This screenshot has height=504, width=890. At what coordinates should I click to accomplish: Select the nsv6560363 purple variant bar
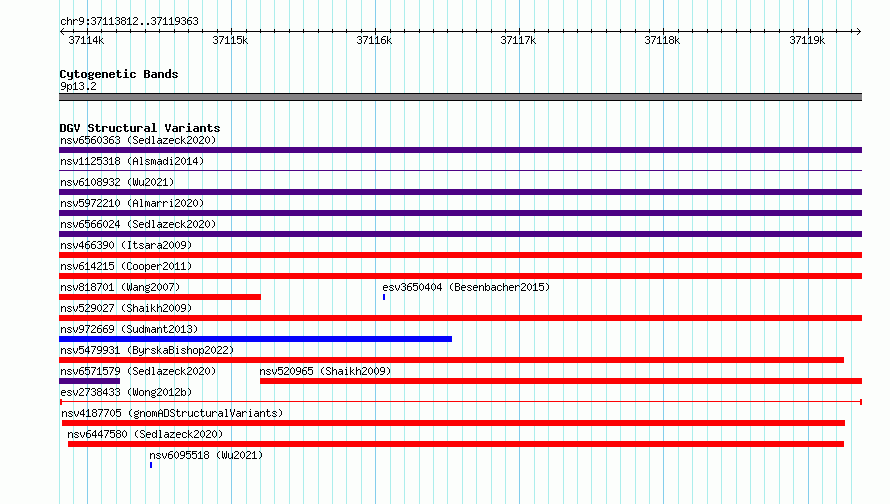coord(460,150)
